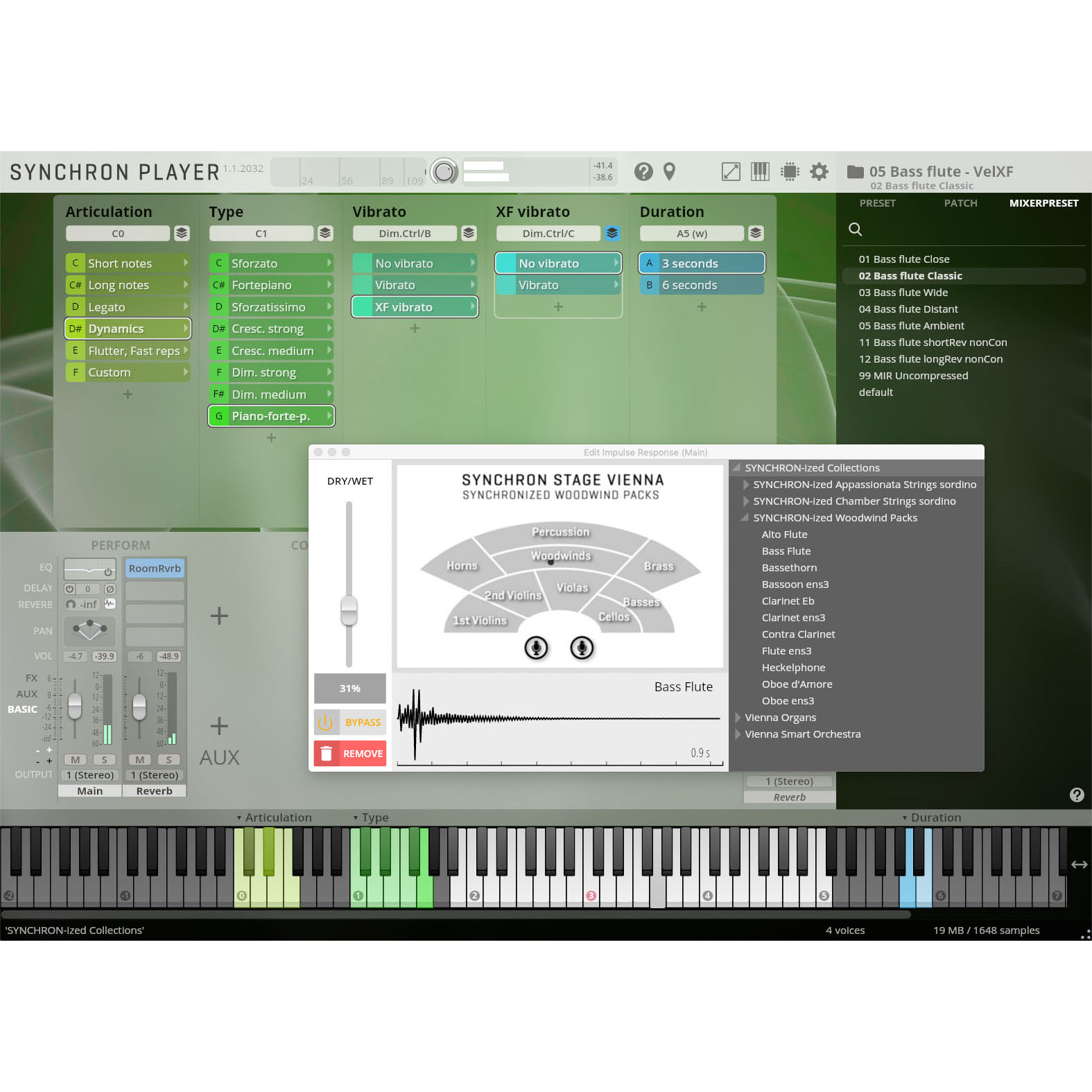Click the Dry/Wet slider handle

click(349, 611)
